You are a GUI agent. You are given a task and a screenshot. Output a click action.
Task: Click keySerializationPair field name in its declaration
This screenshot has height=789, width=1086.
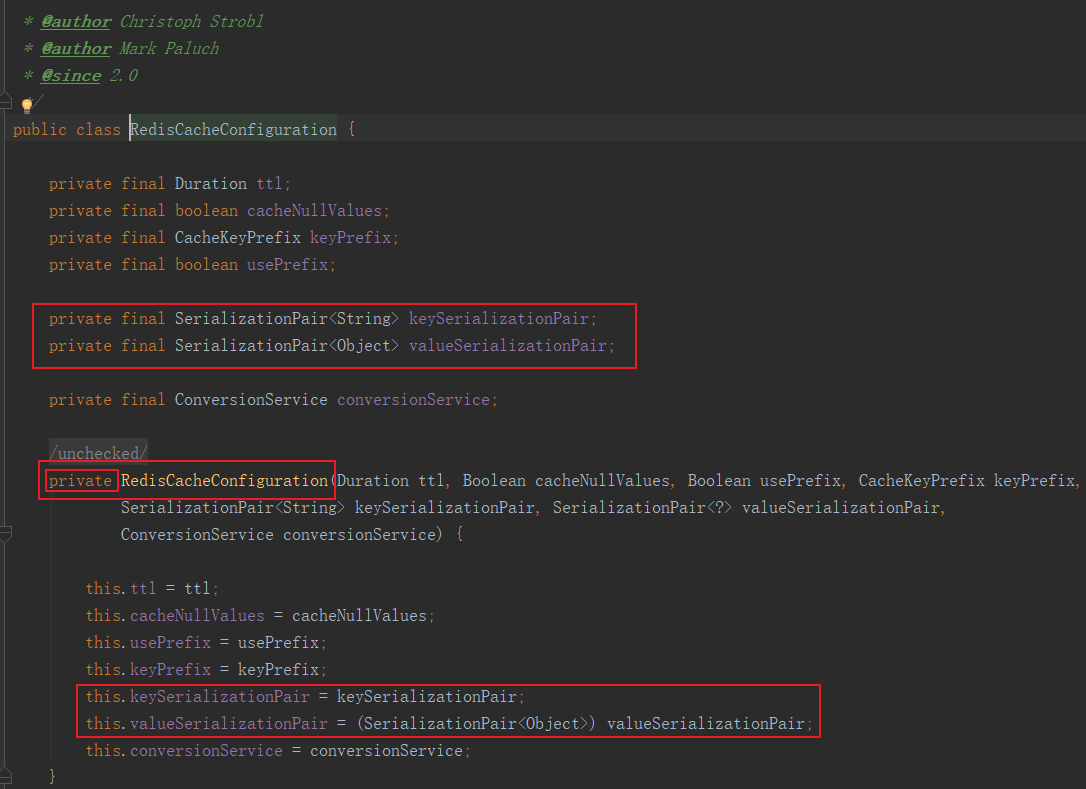(499, 319)
